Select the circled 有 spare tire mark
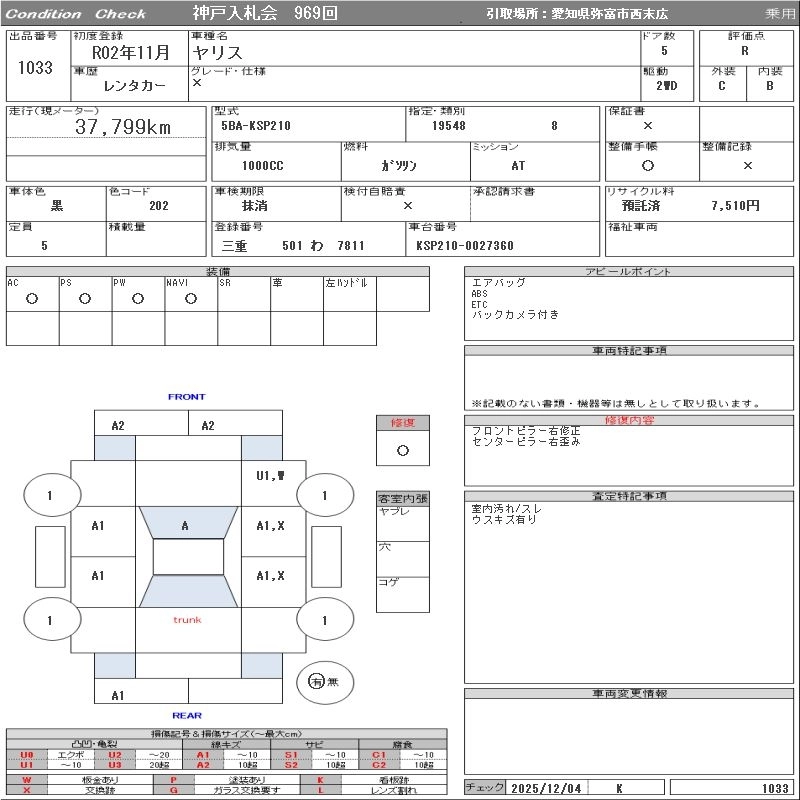Image resolution: width=800 pixels, height=800 pixels. point(317,681)
